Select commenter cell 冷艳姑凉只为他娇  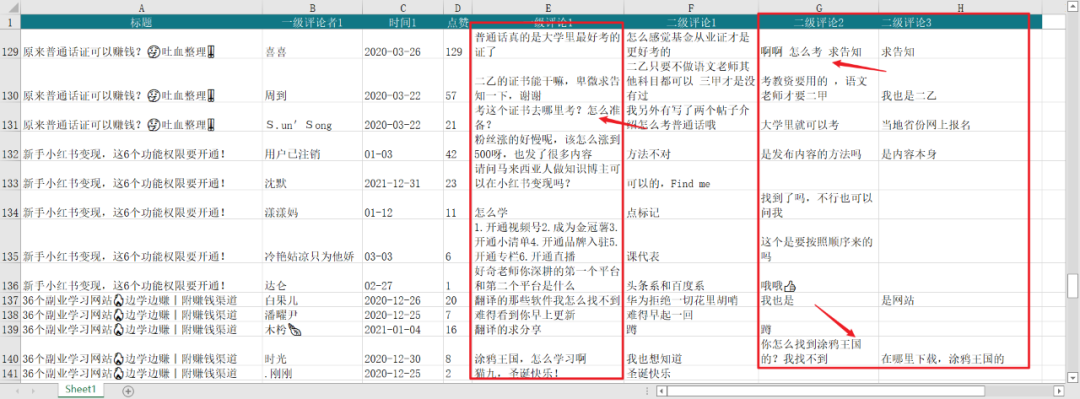312,242
